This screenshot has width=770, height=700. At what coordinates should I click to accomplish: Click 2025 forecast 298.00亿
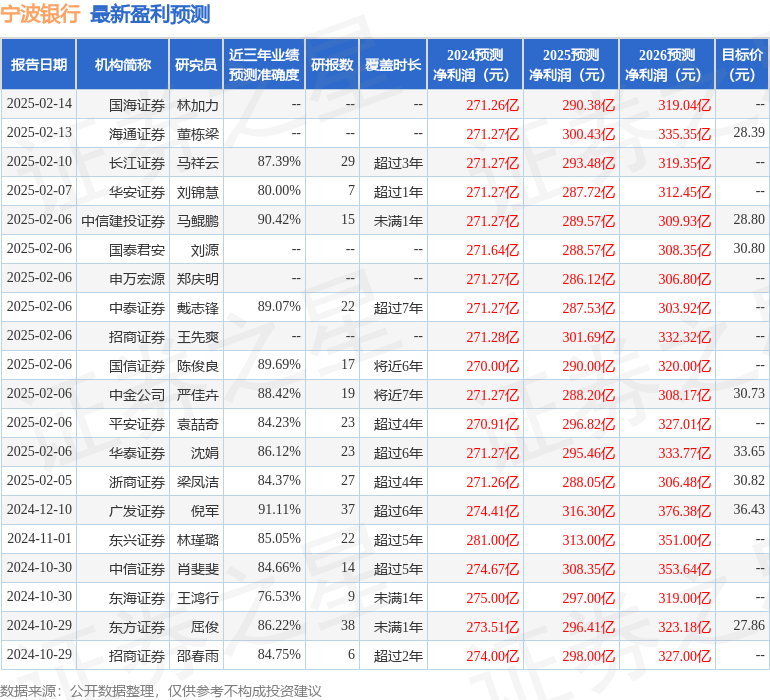coord(588,656)
